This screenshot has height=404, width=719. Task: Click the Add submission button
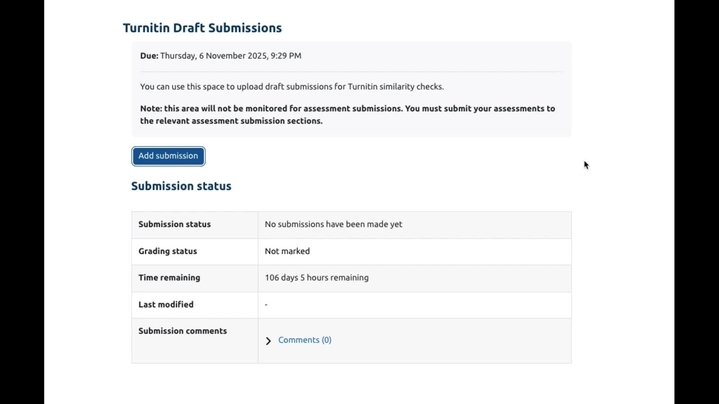pos(168,156)
